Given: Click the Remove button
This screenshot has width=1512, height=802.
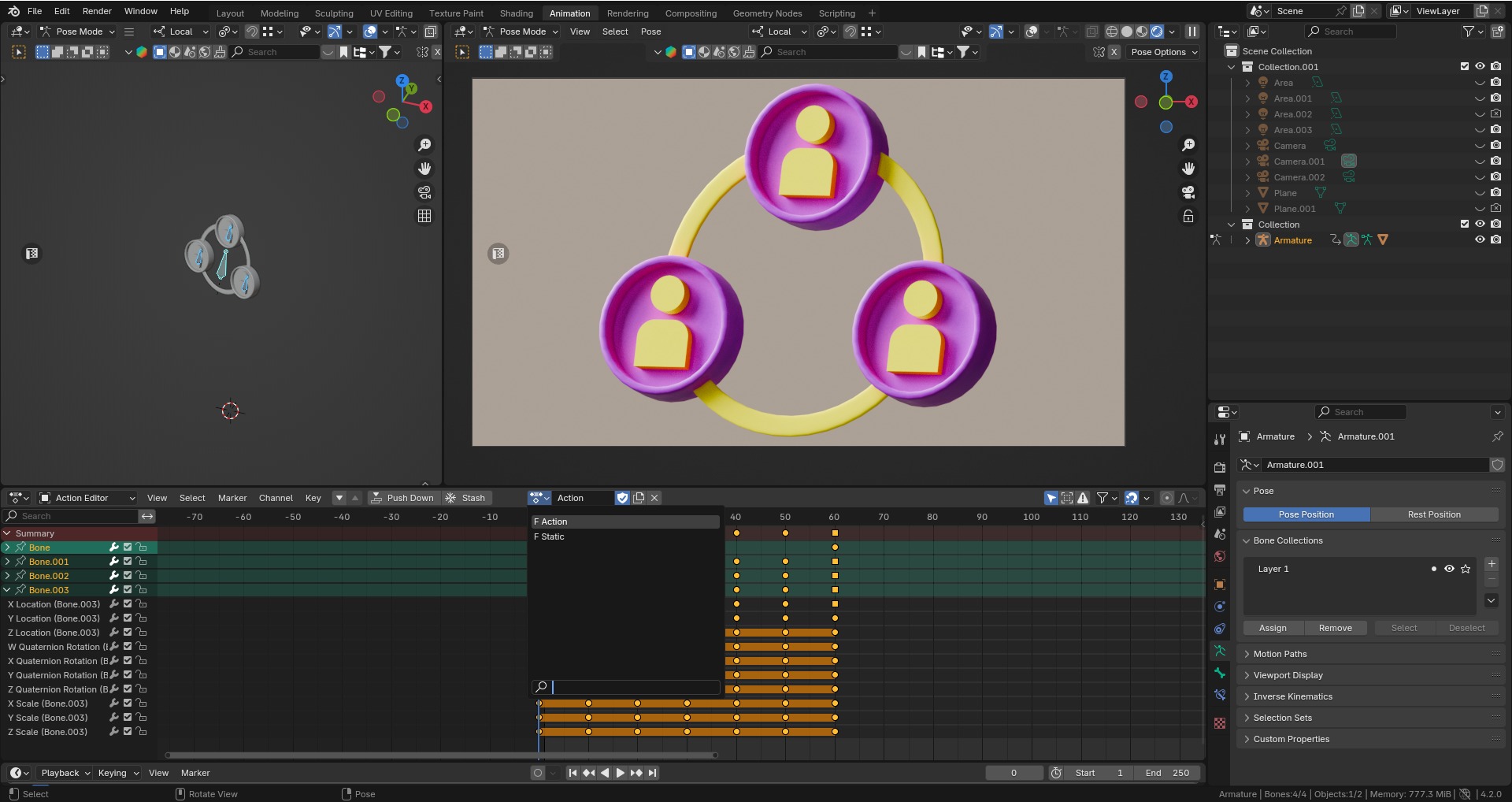Looking at the screenshot, I should (x=1335, y=628).
